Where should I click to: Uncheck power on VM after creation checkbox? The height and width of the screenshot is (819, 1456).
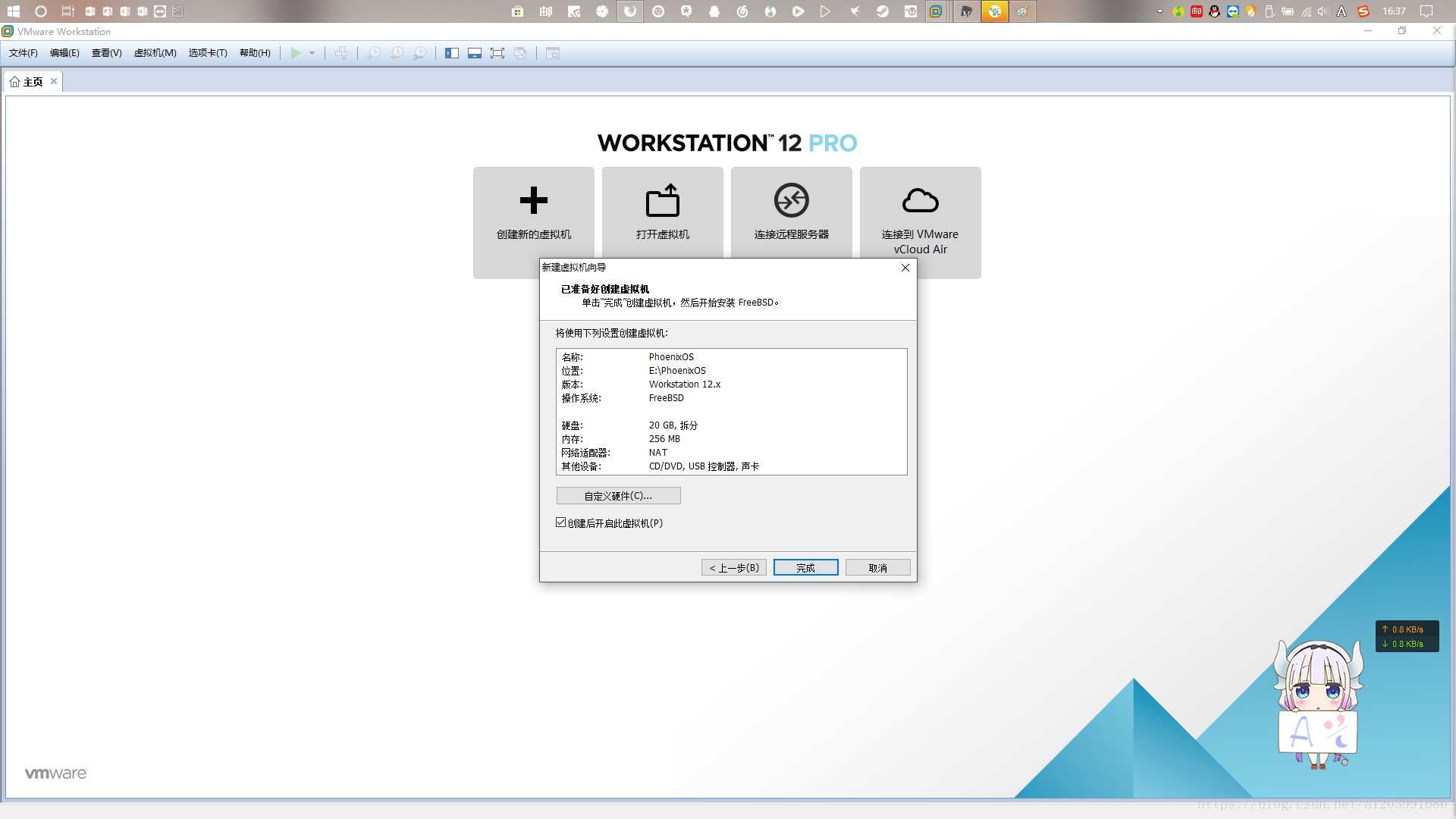click(561, 522)
